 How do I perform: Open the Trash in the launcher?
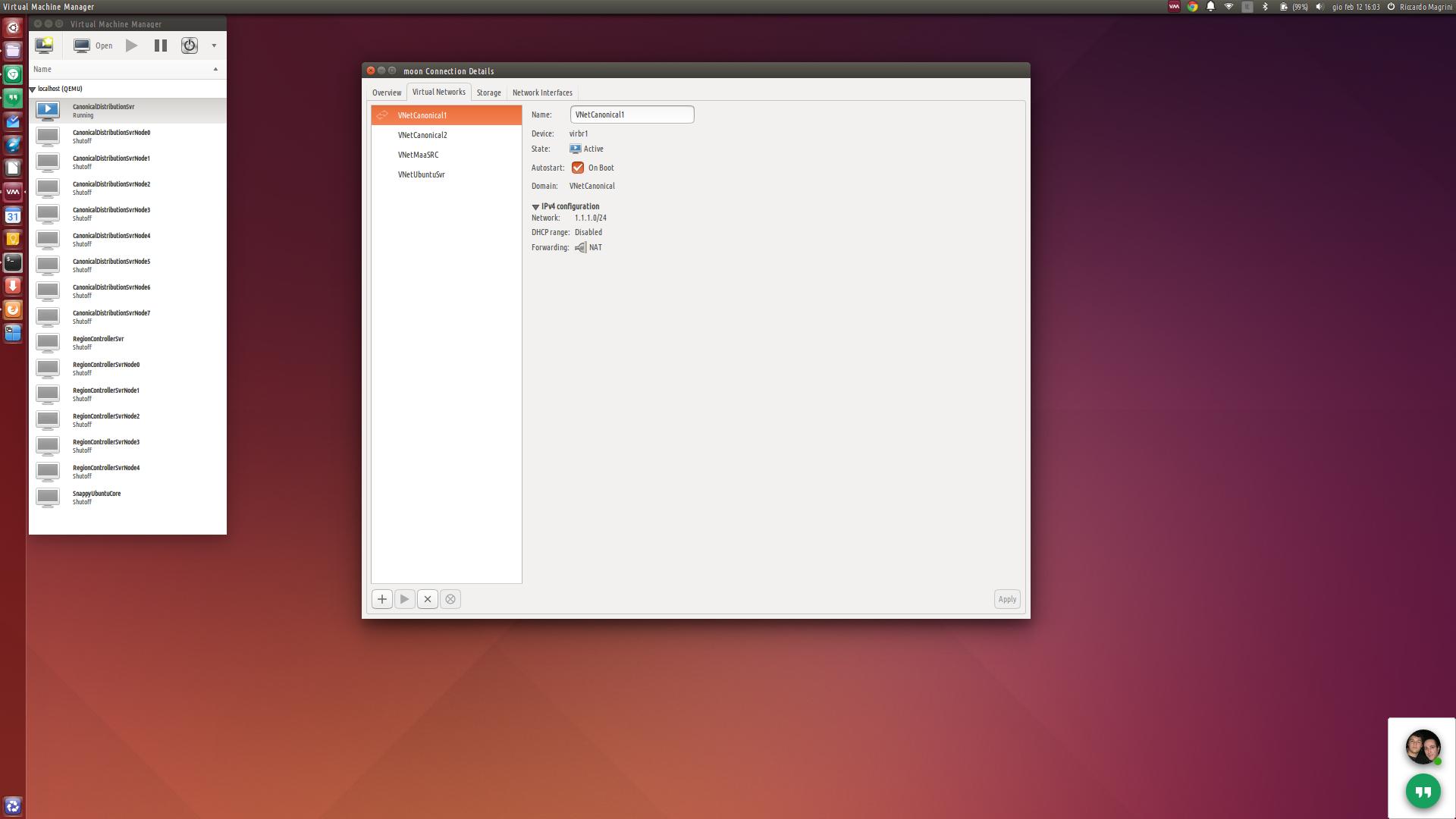pos(13,806)
